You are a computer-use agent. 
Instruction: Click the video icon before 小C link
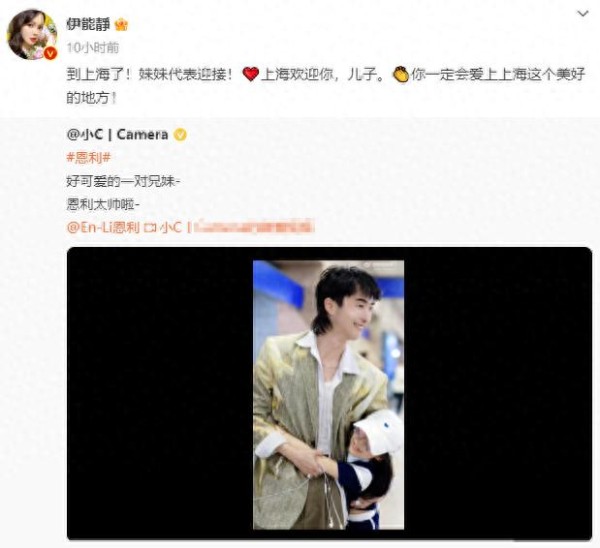[150, 228]
